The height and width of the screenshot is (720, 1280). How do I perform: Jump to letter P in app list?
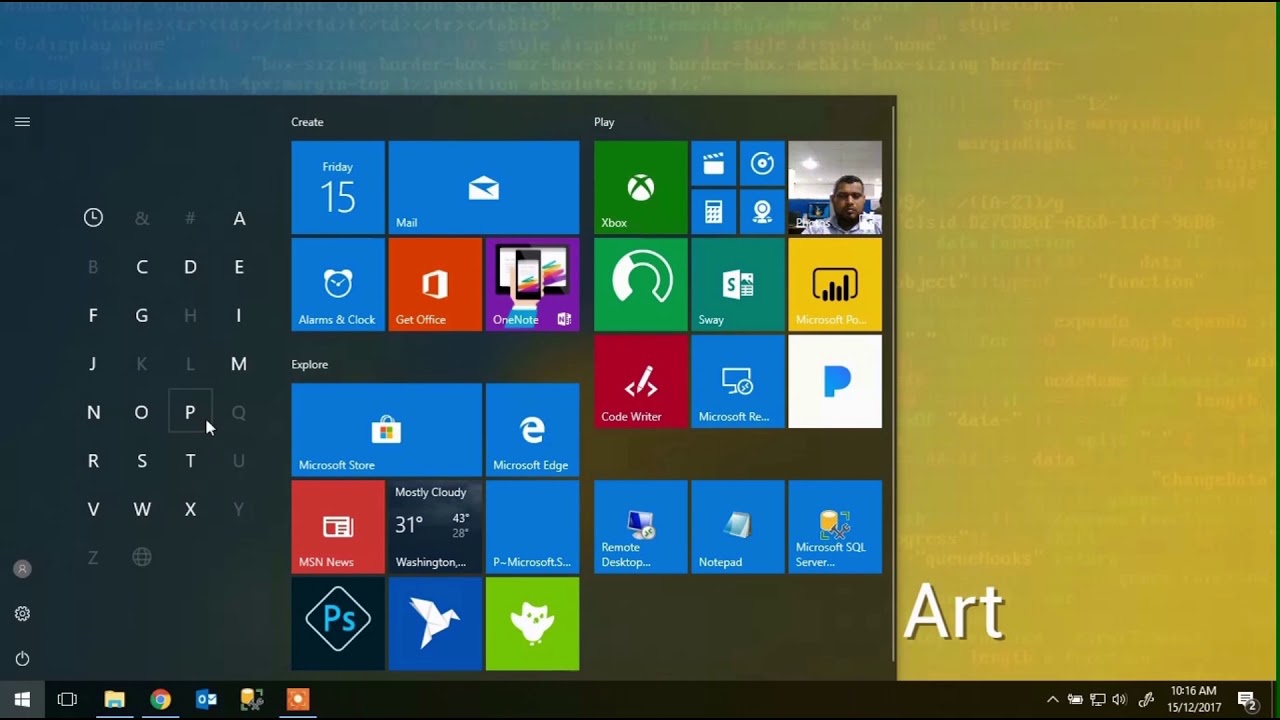point(190,412)
